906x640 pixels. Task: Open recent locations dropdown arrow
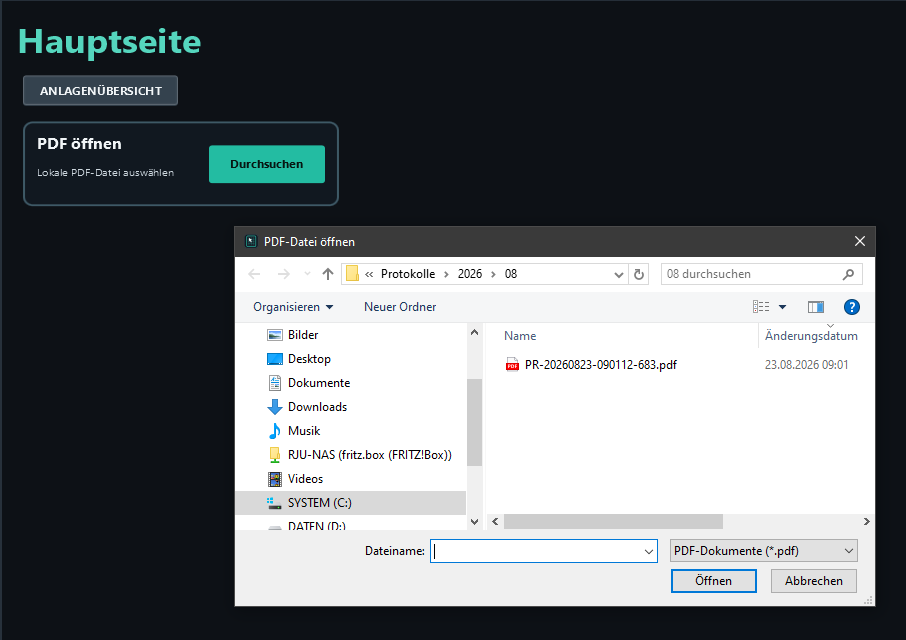pyautogui.click(x=307, y=274)
